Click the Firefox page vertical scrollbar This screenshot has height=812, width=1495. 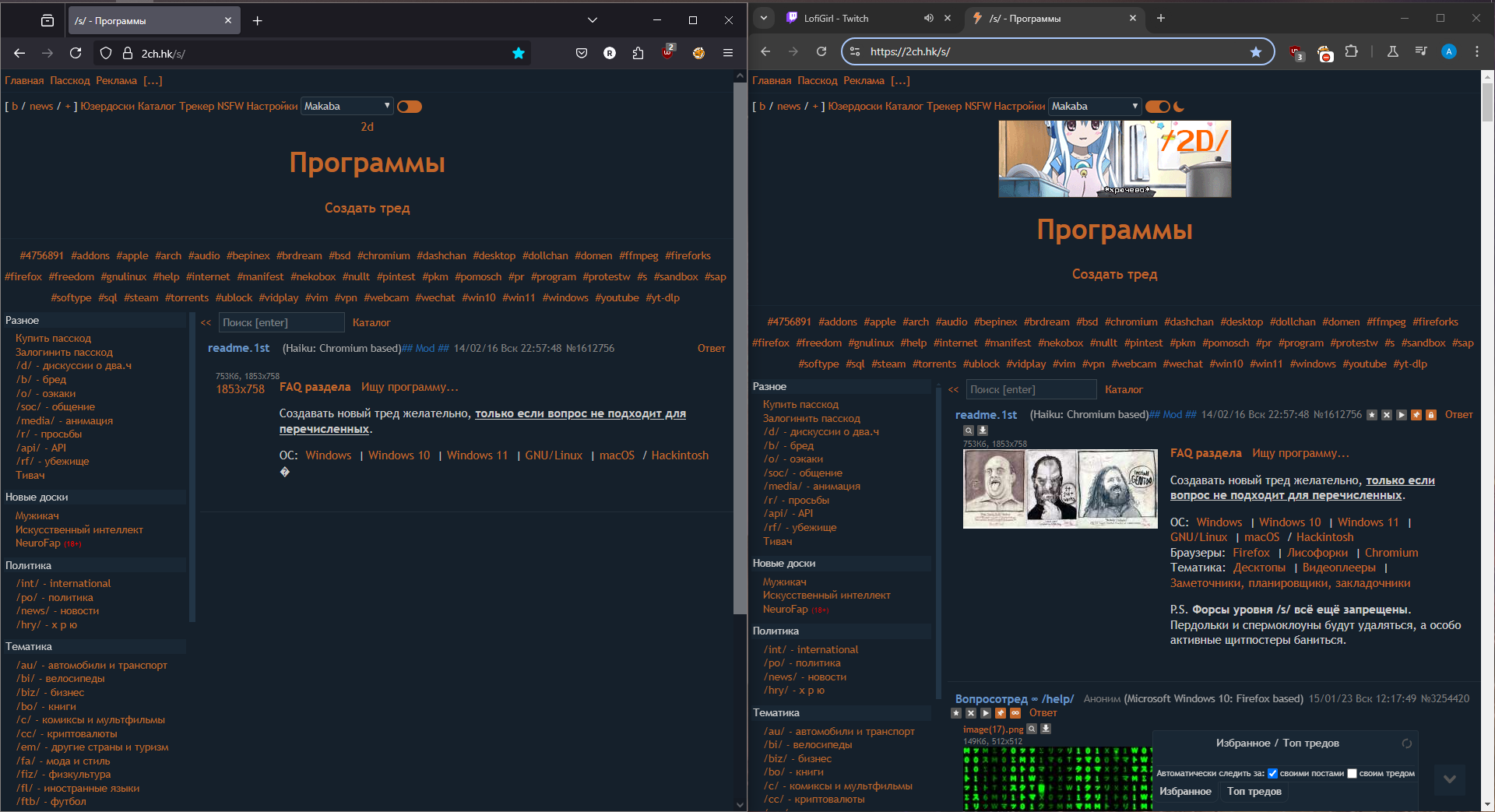pyautogui.click(x=740, y=350)
